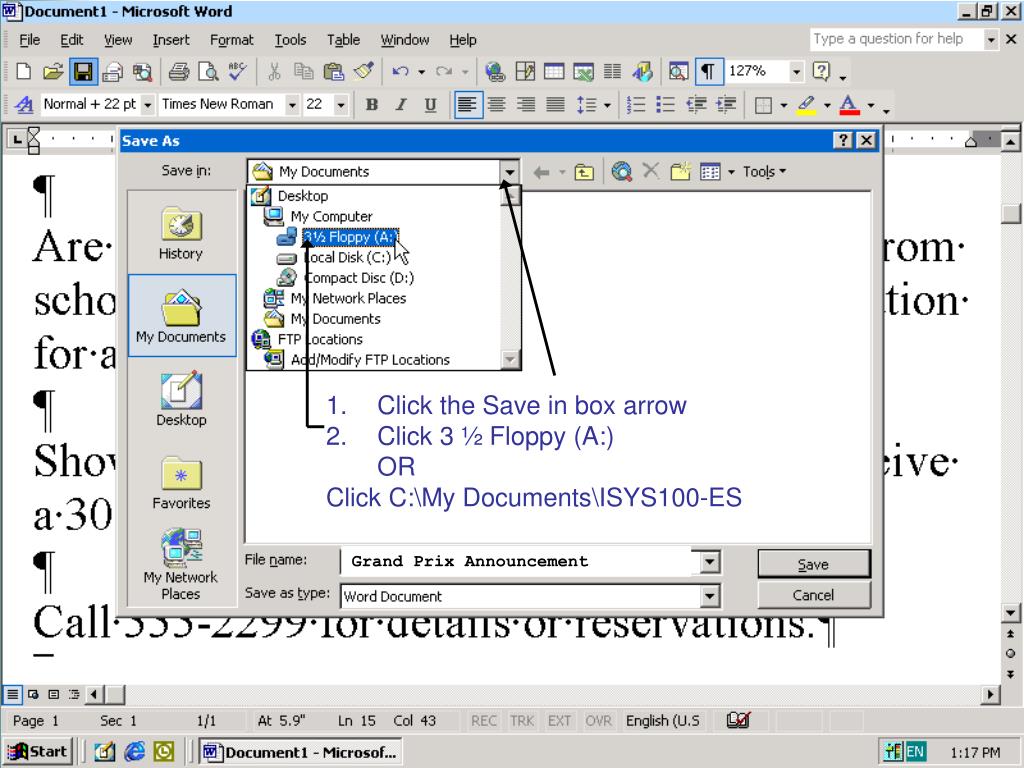Select Compact Disc (D:) in the list
This screenshot has height=768, width=1024.
pyautogui.click(x=344, y=278)
